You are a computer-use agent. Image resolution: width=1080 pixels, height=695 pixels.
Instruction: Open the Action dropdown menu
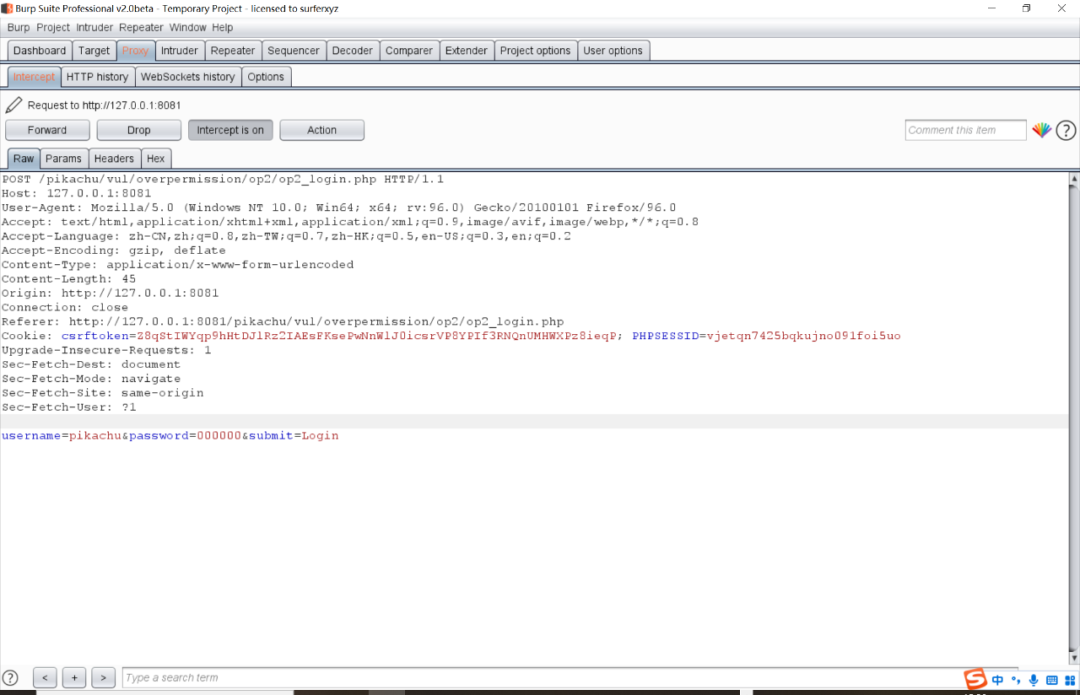pos(322,130)
